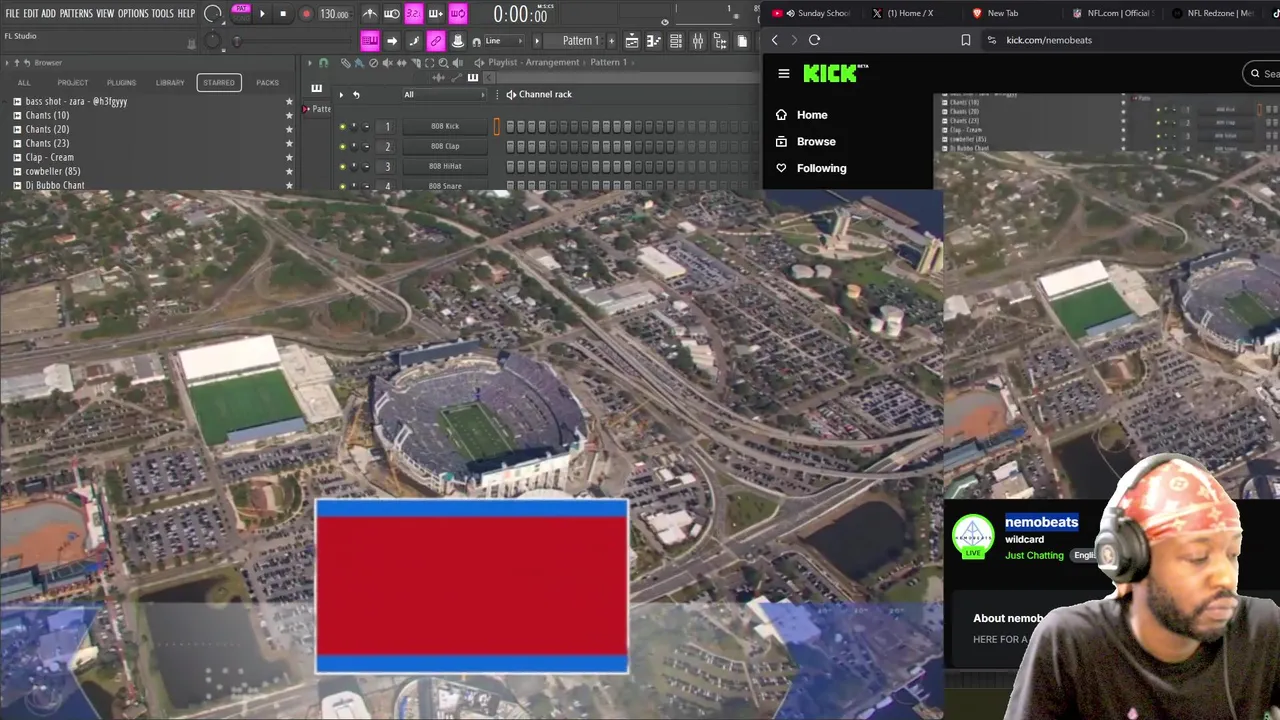Click the tempo 130.000 display

click(x=335, y=14)
